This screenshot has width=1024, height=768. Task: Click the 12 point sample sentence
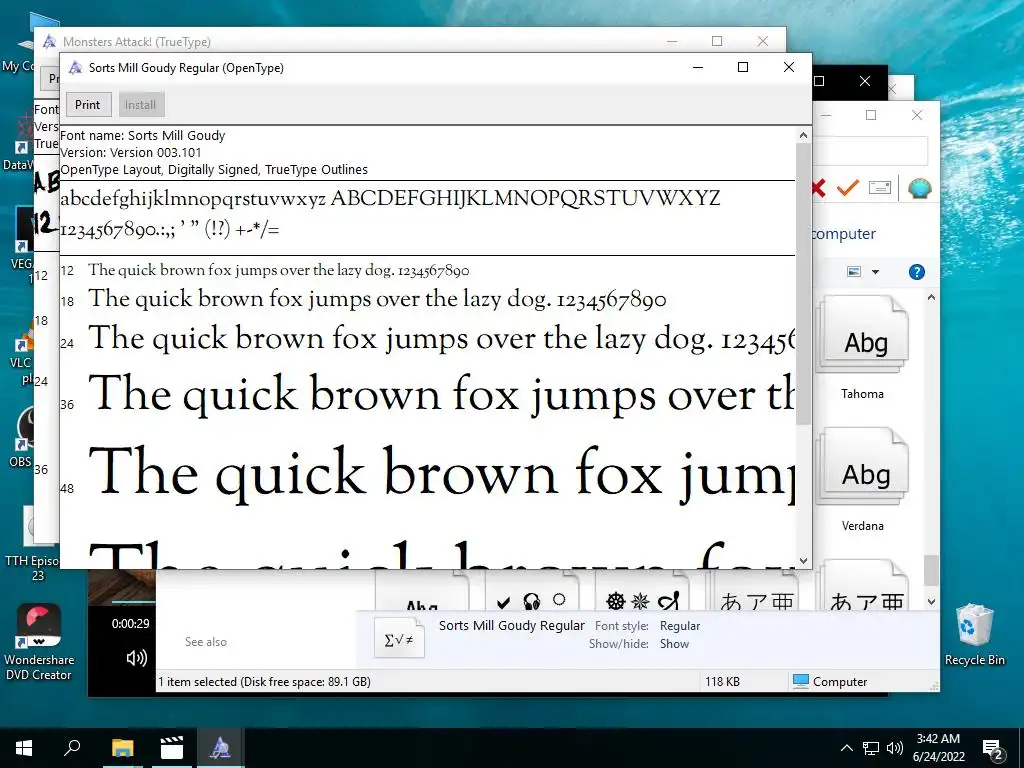click(279, 270)
